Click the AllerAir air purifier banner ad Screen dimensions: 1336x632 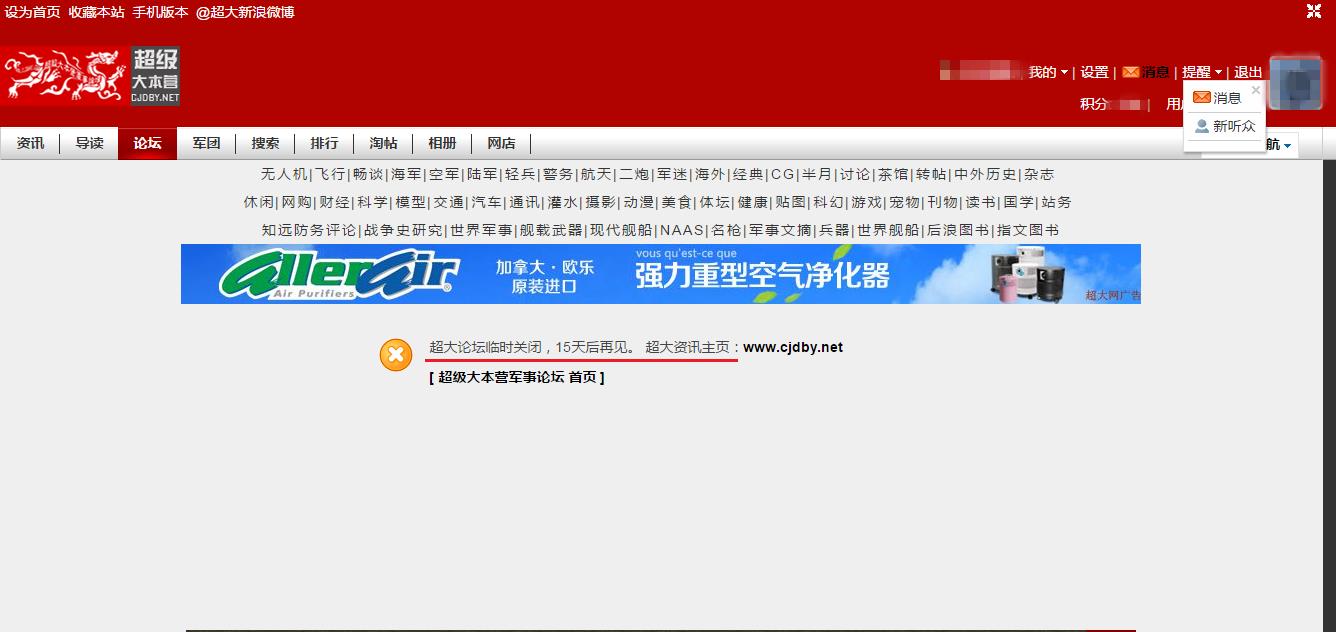pos(660,274)
